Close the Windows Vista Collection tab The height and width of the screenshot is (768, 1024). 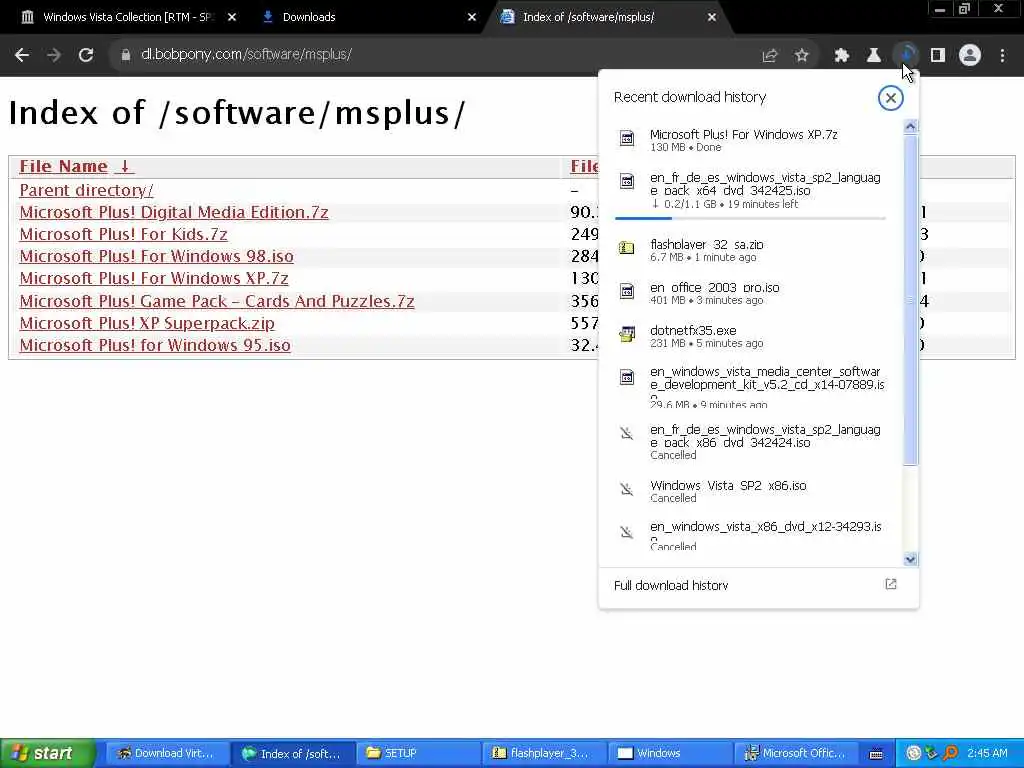232,18
